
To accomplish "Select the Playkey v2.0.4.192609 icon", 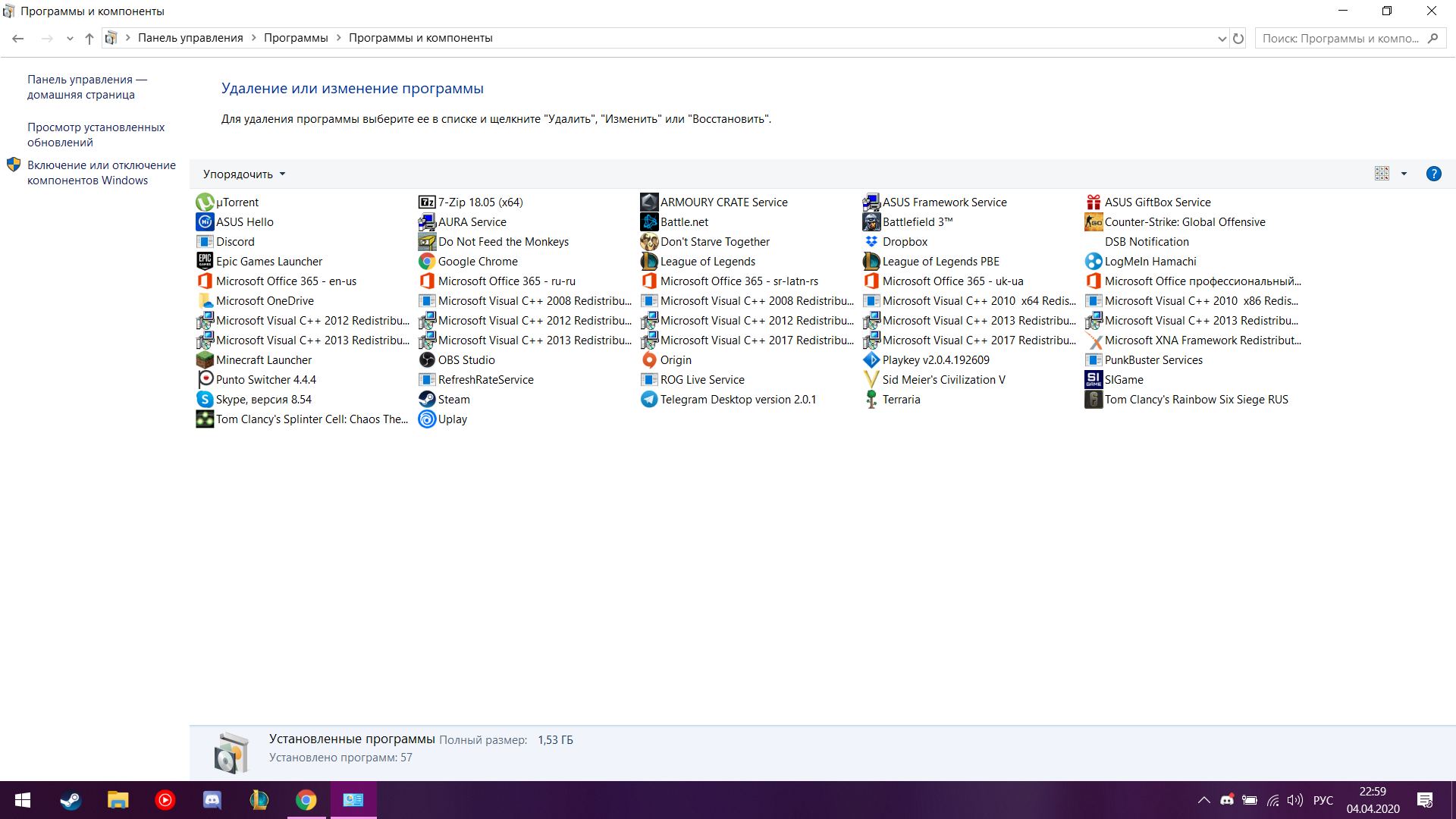I will pos(871,360).
